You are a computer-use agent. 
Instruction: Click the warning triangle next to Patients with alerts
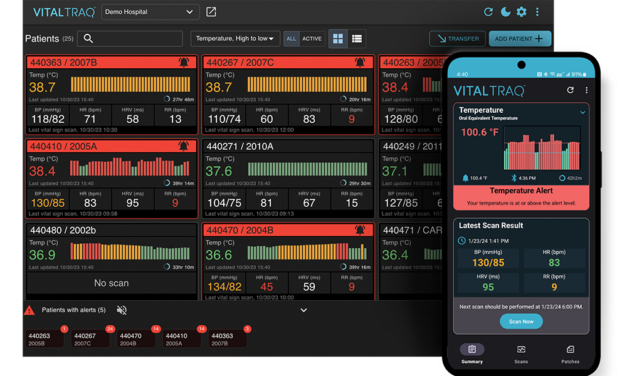[30, 310]
